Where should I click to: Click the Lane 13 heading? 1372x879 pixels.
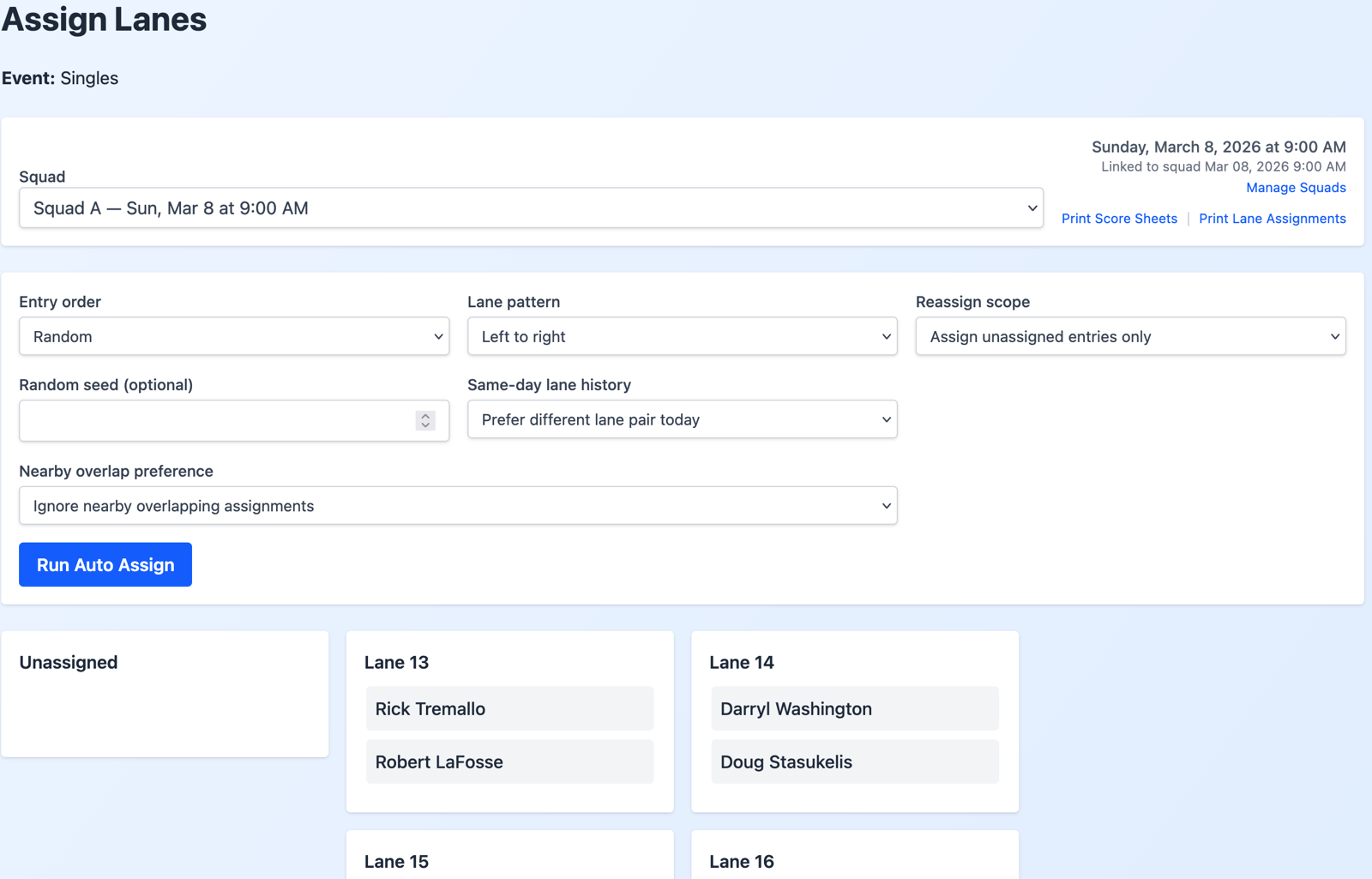pyautogui.click(x=396, y=662)
